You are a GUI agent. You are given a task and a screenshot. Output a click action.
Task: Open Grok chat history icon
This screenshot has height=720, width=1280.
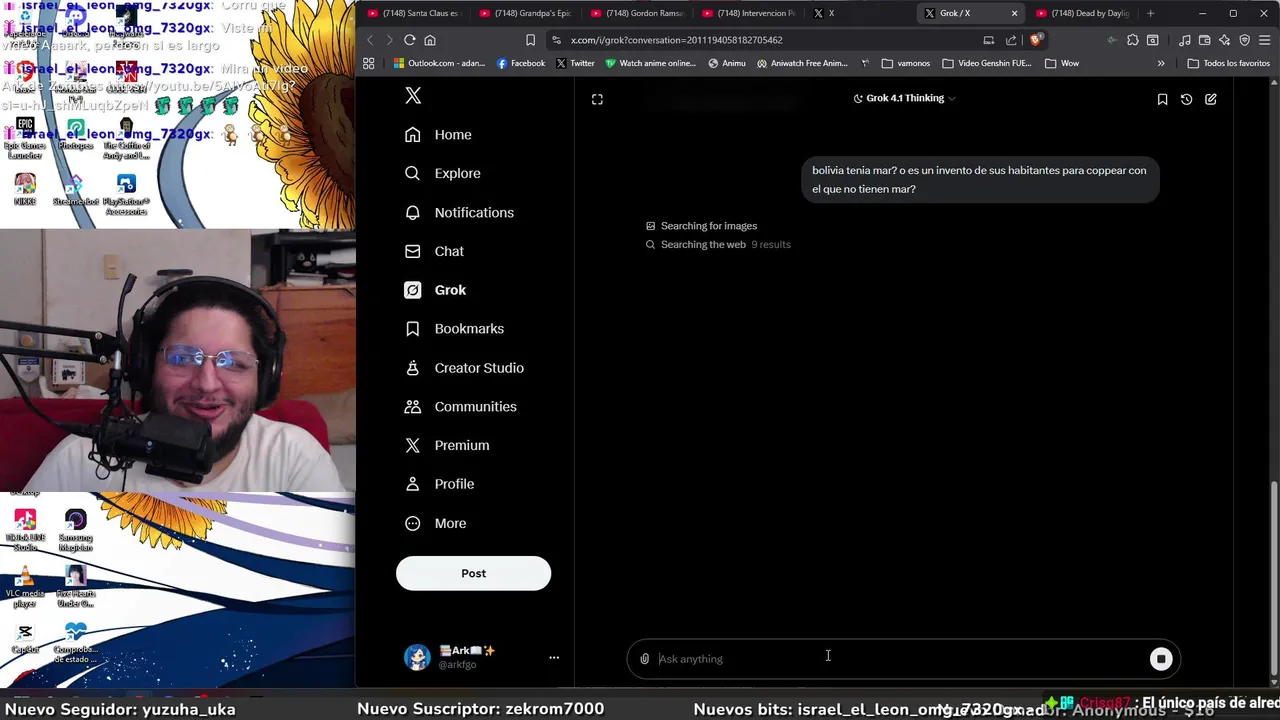point(1186,99)
